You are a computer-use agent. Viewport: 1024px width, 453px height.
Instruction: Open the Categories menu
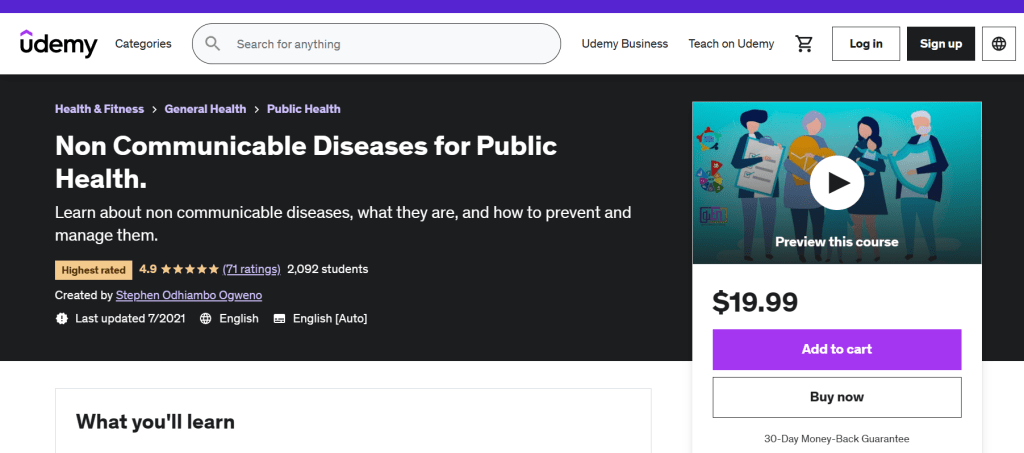143,44
